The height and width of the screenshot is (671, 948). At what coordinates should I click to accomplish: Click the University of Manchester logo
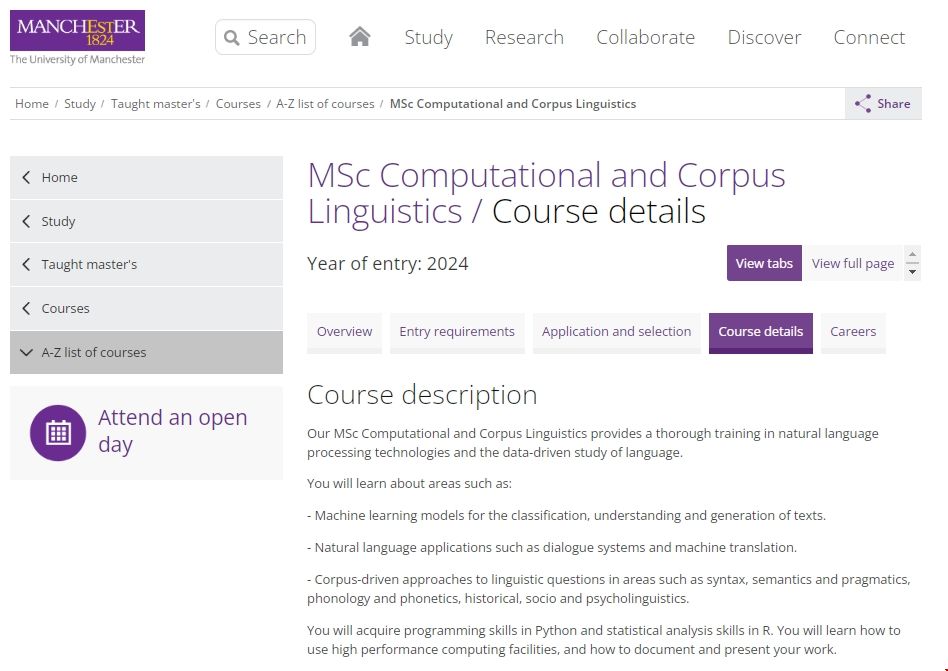pyautogui.click(x=77, y=37)
